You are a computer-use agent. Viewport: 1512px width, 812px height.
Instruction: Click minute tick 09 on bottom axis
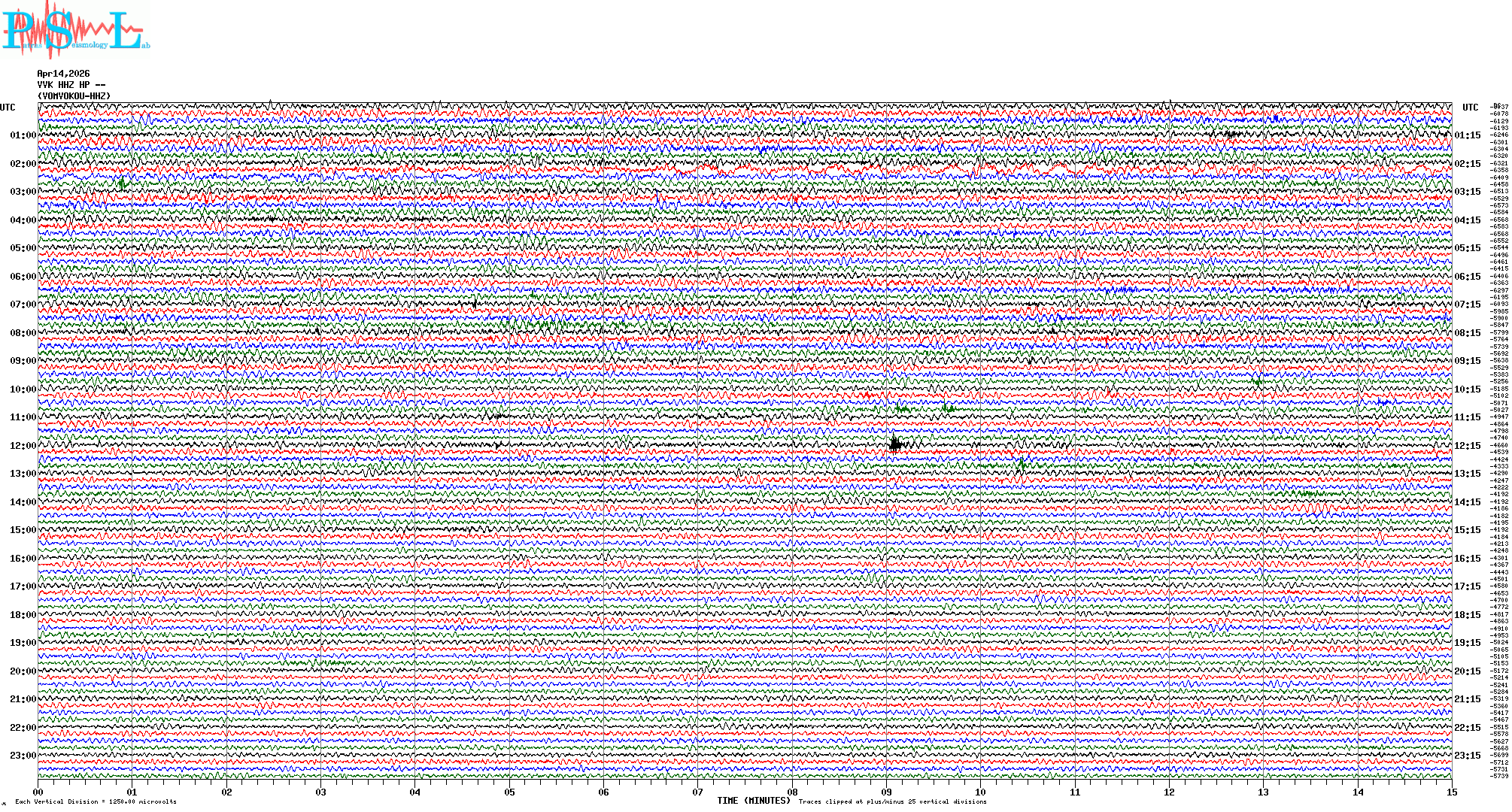coord(886,792)
